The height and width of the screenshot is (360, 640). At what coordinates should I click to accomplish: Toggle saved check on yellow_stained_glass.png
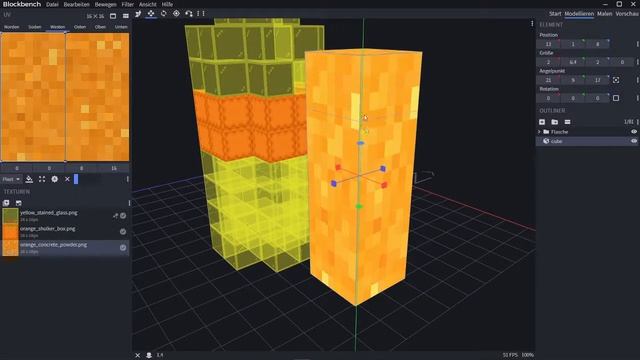click(x=123, y=216)
